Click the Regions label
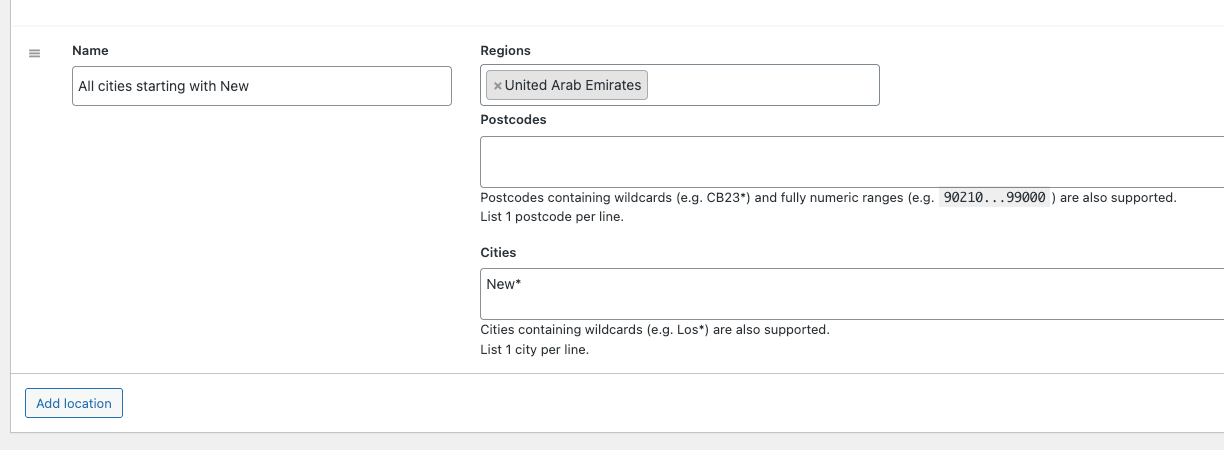1224x450 pixels. pyautogui.click(x=505, y=50)
